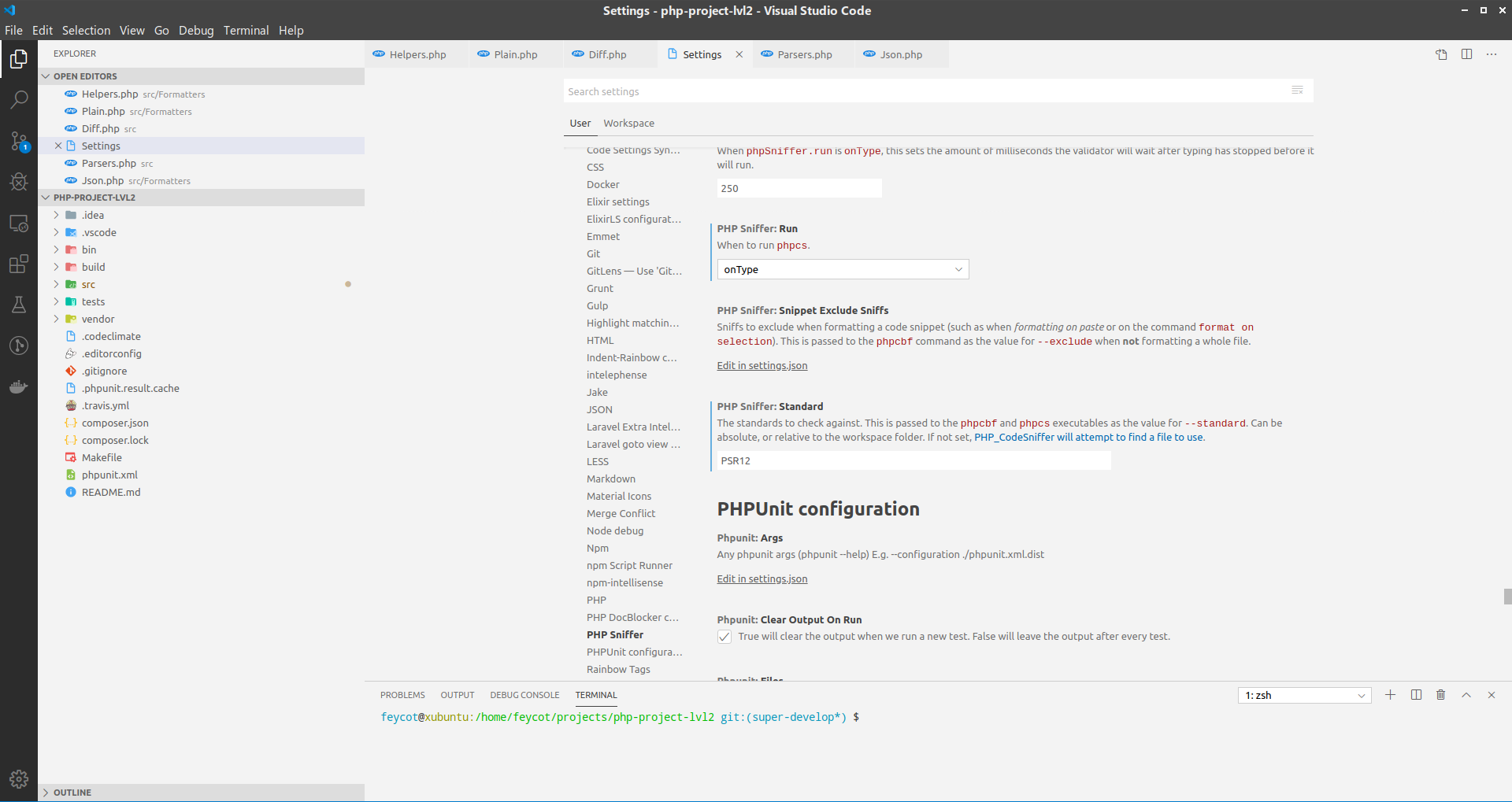
Task: Open the Testing beaker icon
Action: pos(18,305)
